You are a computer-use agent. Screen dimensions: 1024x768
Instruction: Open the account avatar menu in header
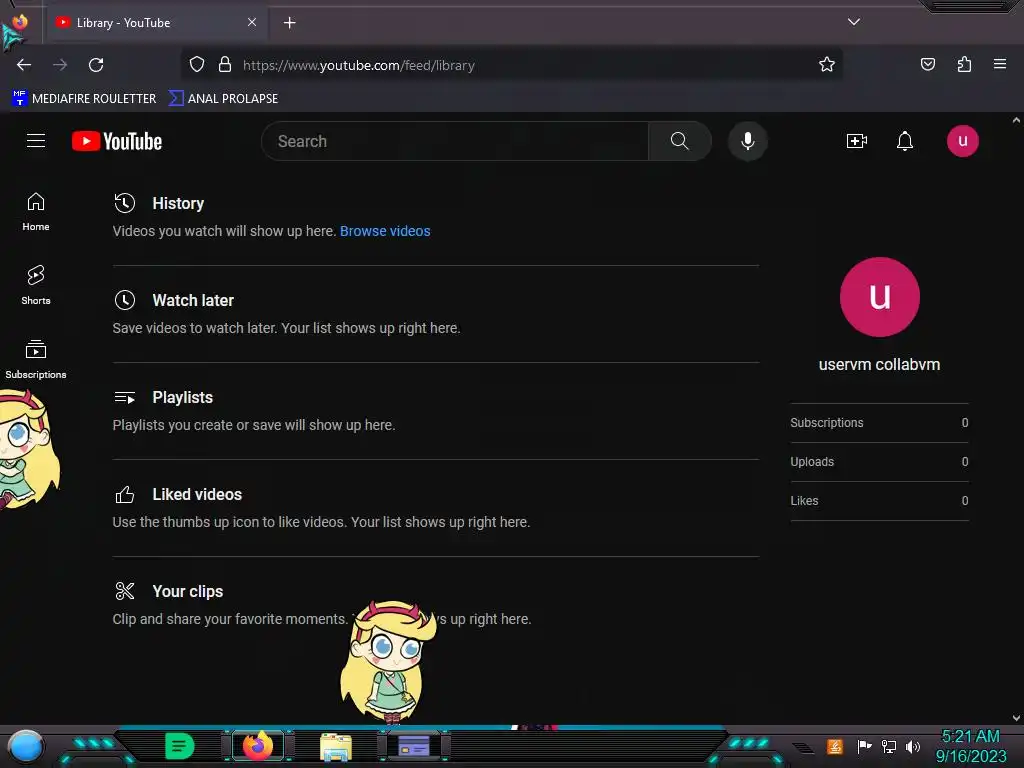click(963, 141)
